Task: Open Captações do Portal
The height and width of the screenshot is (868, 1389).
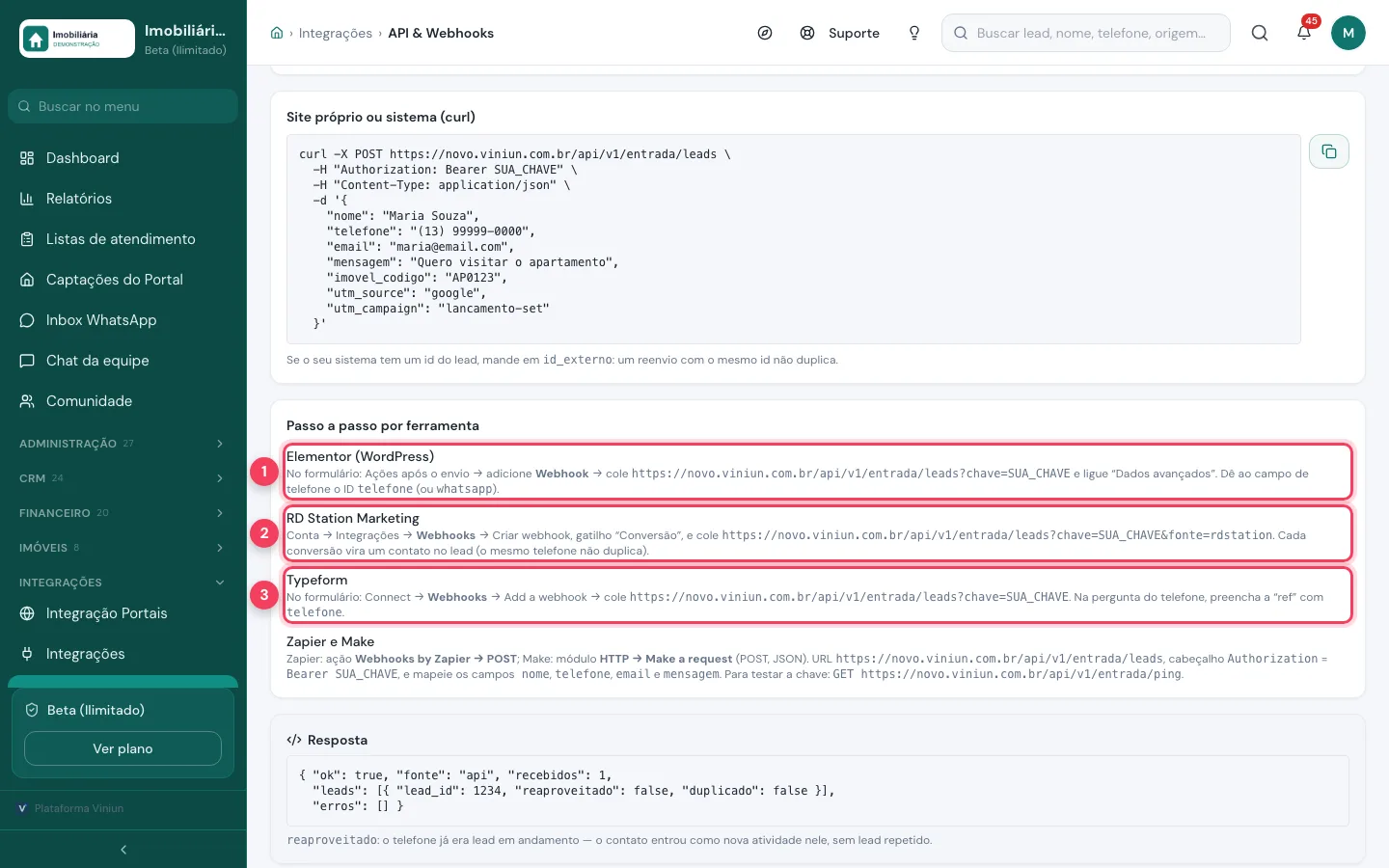Action: [123, 280]
